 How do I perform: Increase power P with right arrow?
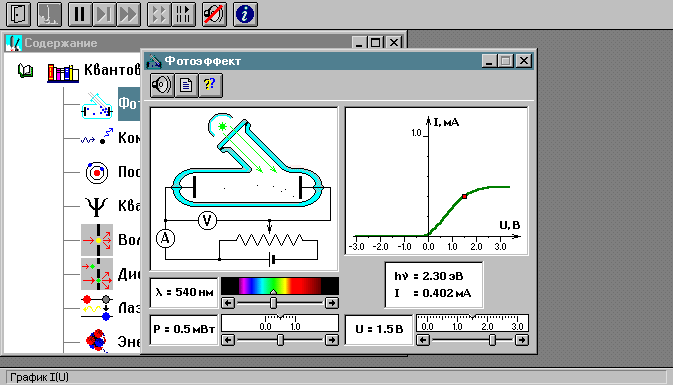click(332, 340)
